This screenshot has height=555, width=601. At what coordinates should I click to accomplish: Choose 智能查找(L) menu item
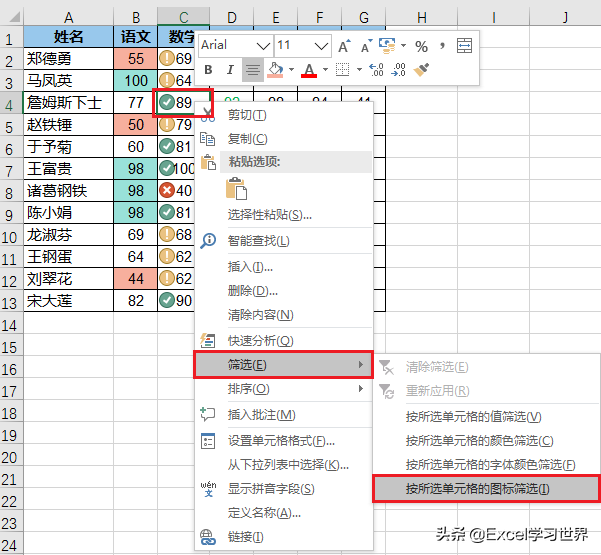[x=284, y=241]
